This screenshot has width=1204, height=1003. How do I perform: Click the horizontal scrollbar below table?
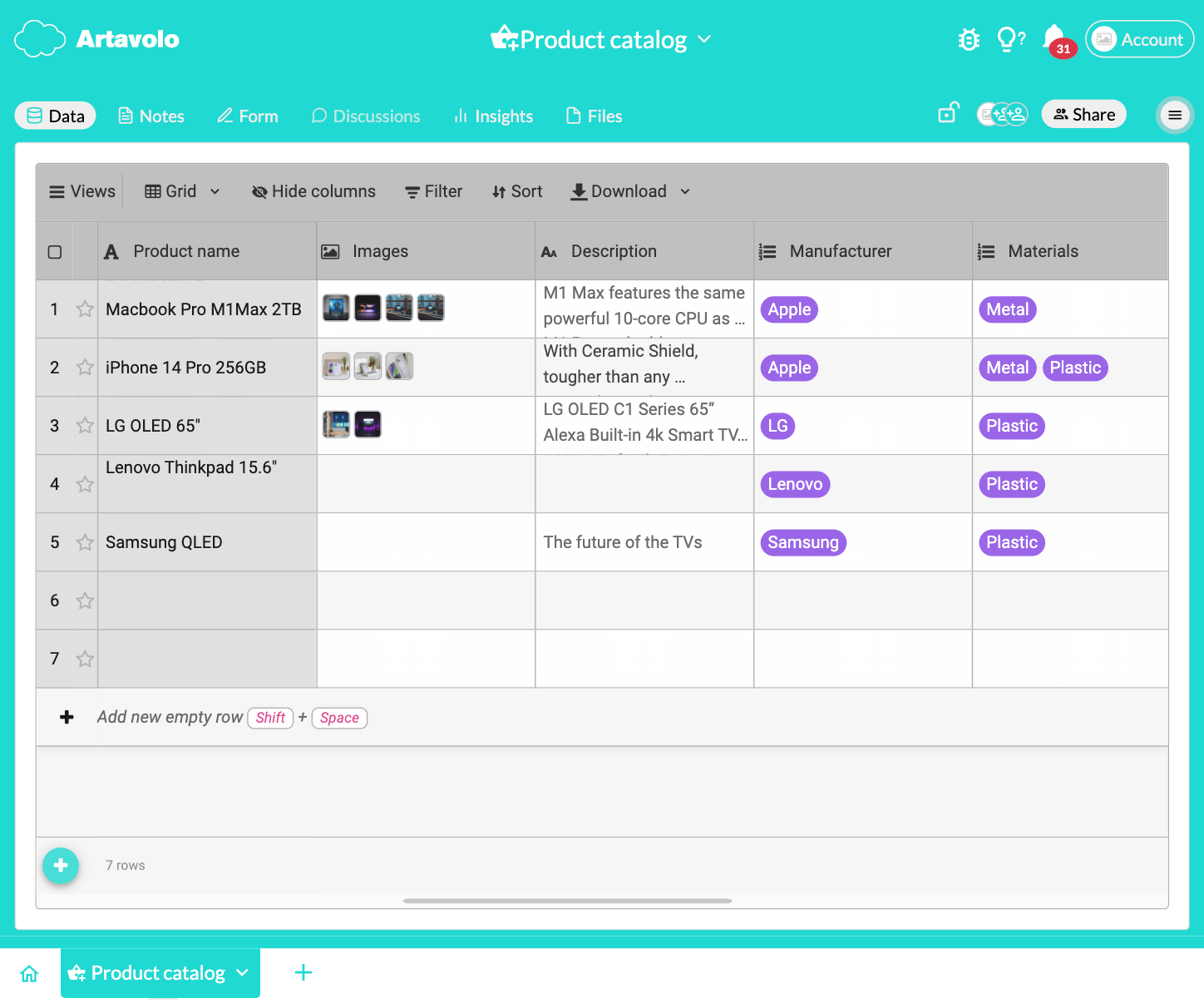(567, 901)
